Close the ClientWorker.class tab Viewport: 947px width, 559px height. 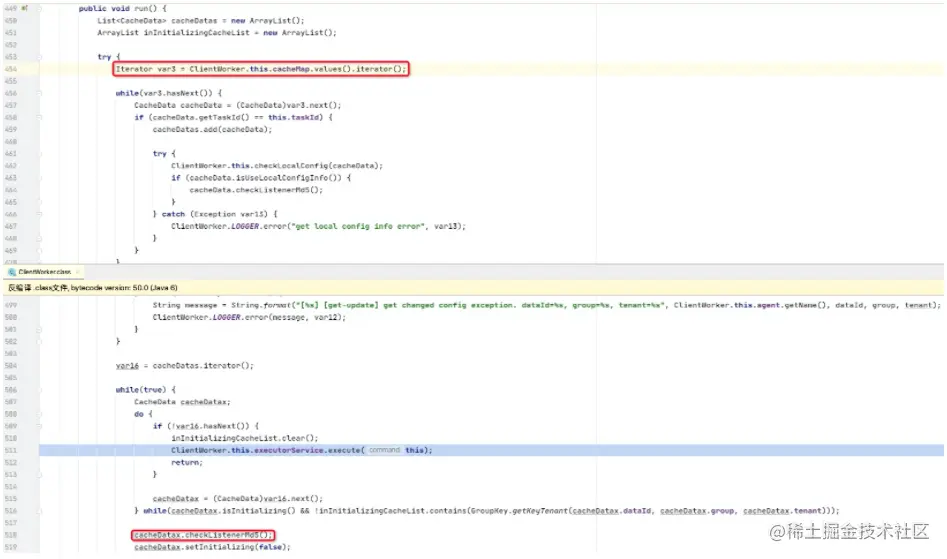click(x=79, y=272)
